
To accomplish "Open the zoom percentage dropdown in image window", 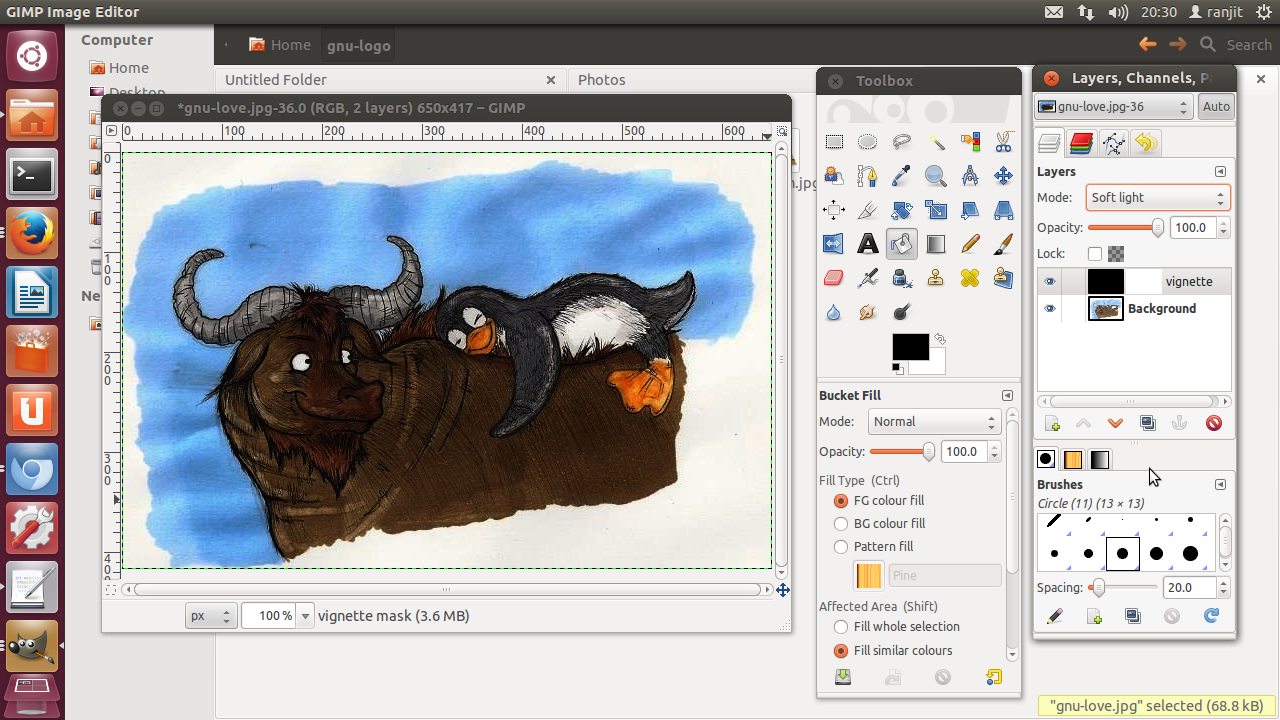I will pyautogui.click(x=305, y=616).
